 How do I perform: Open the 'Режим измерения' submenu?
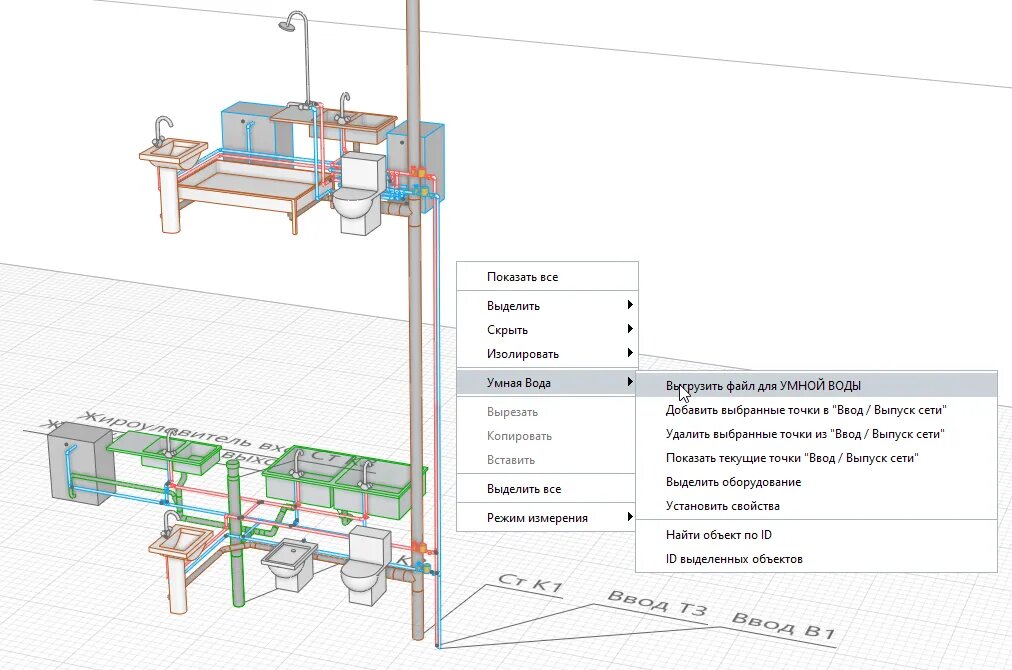[x=547, y=517]
